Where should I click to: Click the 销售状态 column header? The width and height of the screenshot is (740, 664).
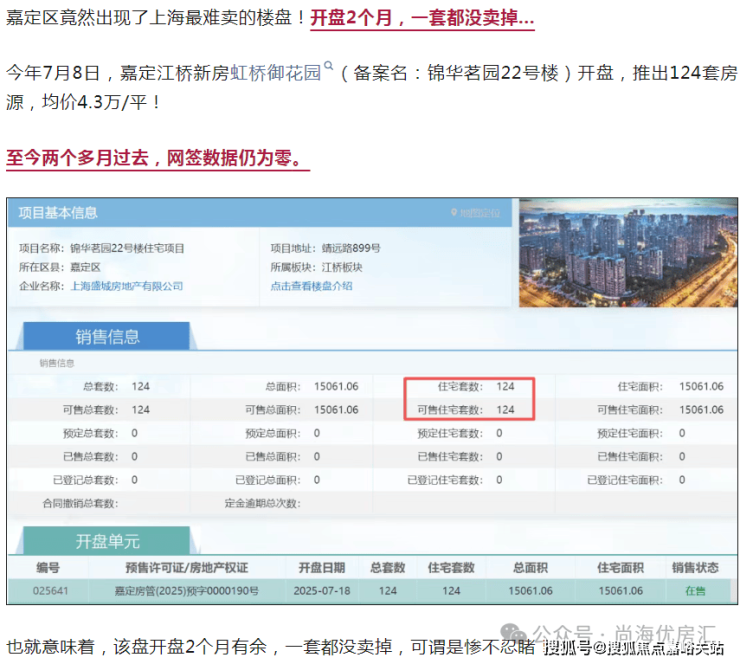coord(695,568)
